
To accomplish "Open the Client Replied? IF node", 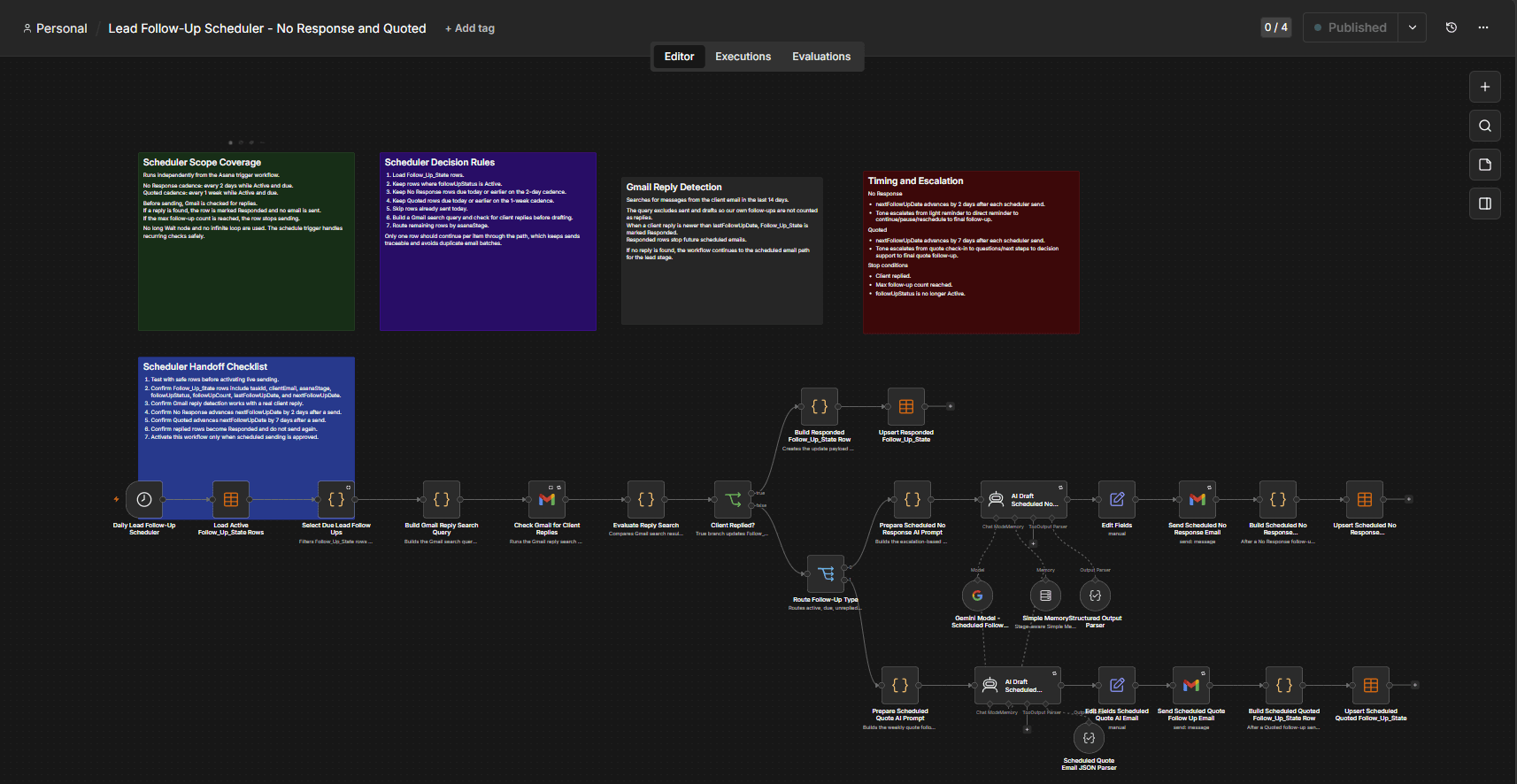I will (733, 500).
